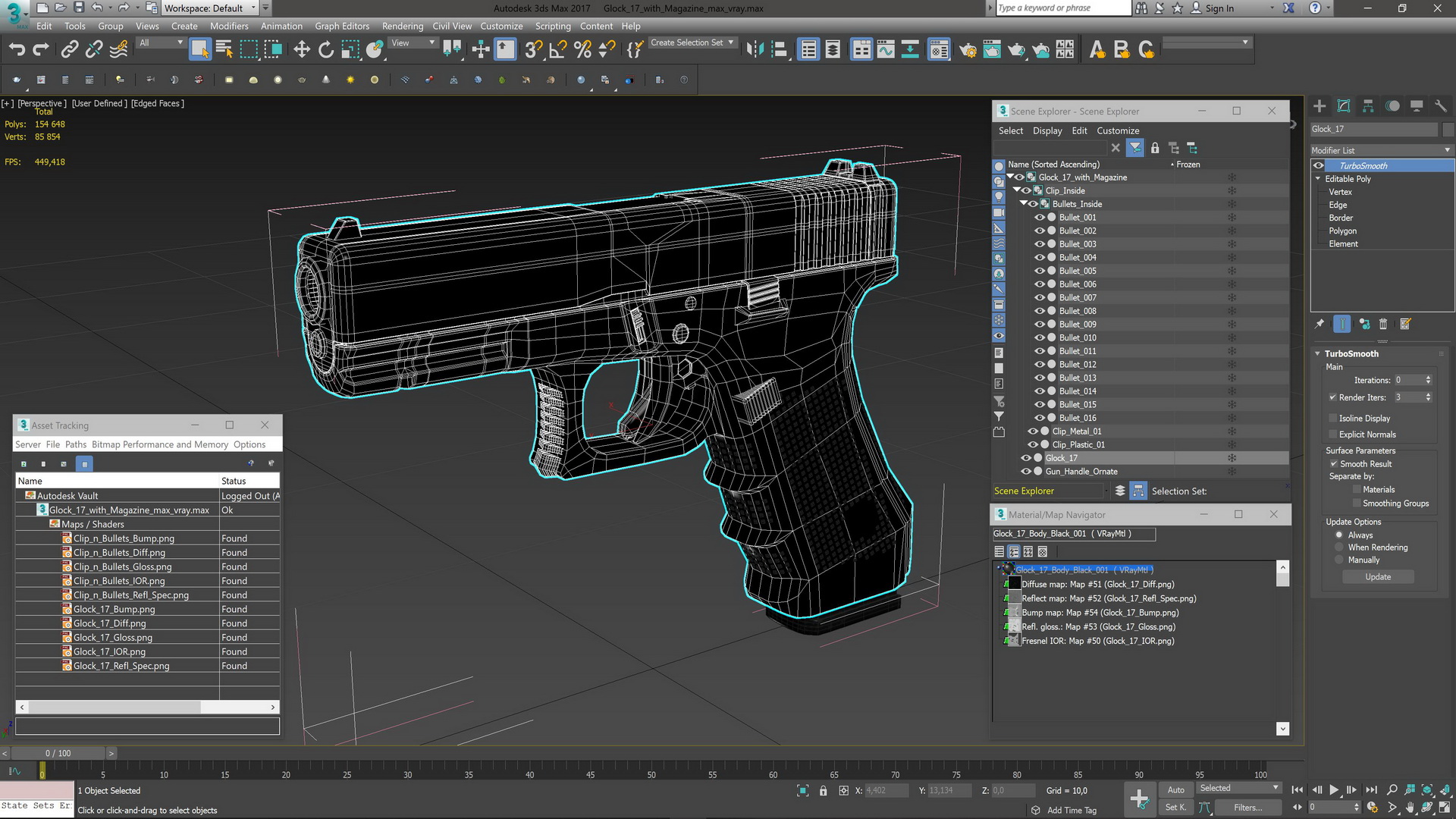Viewport: 1456px width, 819px height.
Task: Open the Utilities command panel tab
Action: point(1441,106)
